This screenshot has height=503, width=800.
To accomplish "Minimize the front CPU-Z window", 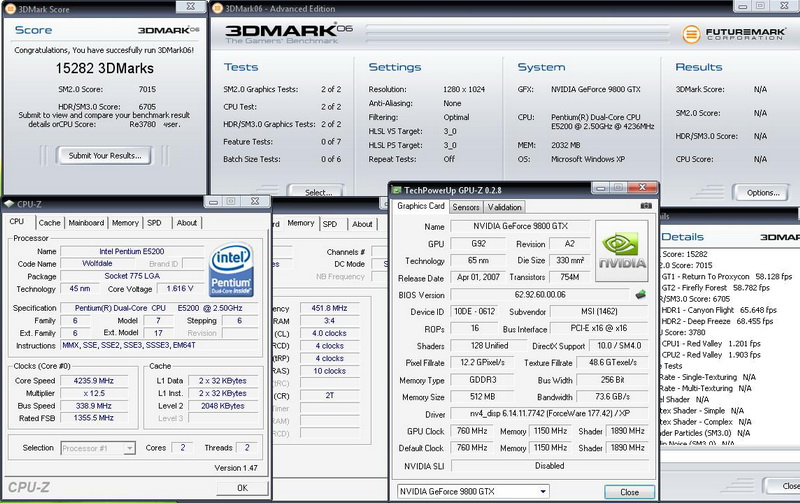I will 213,202.
